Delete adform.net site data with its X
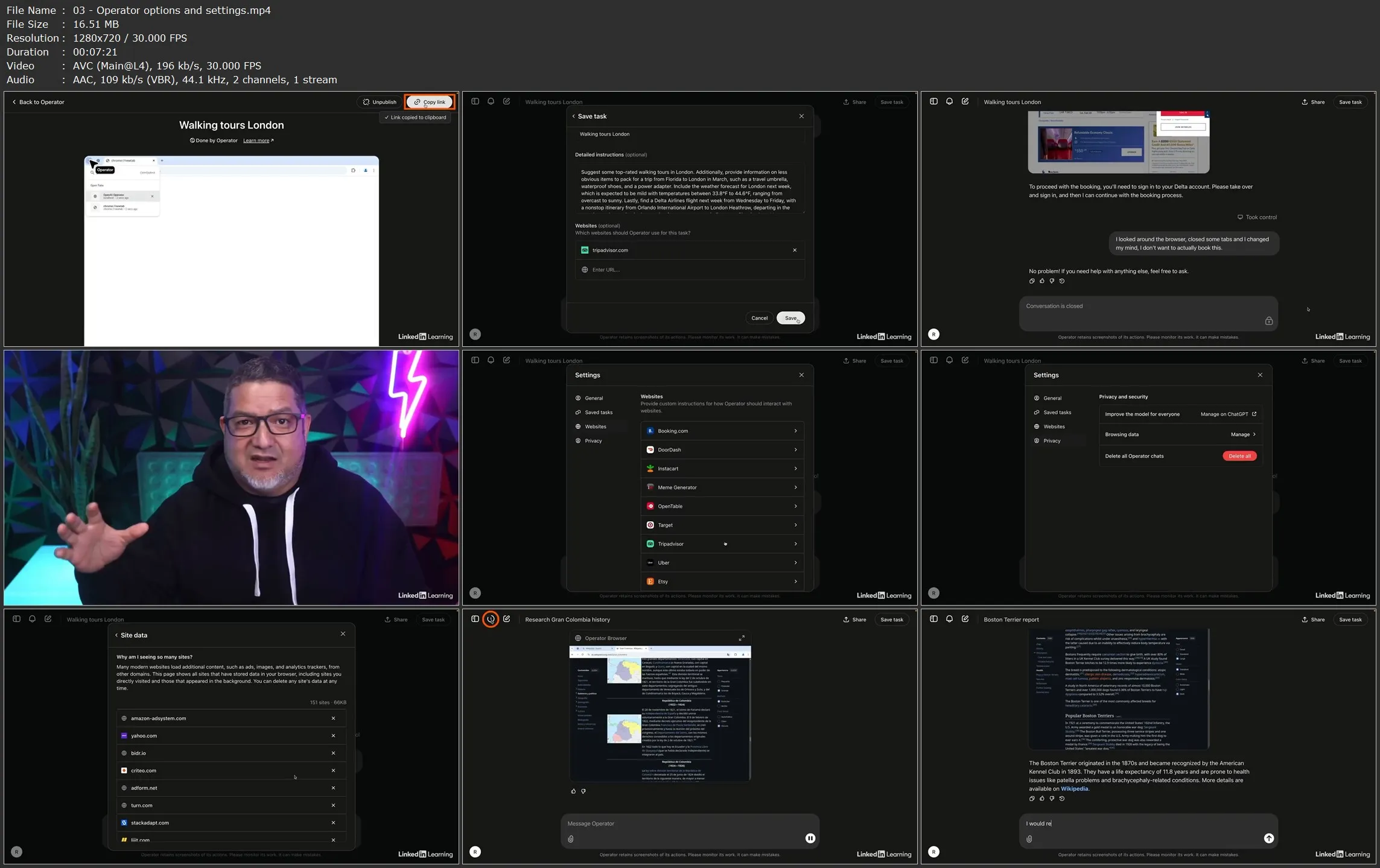This screenshot has height=868, width=1380. [x=333, y=788]
